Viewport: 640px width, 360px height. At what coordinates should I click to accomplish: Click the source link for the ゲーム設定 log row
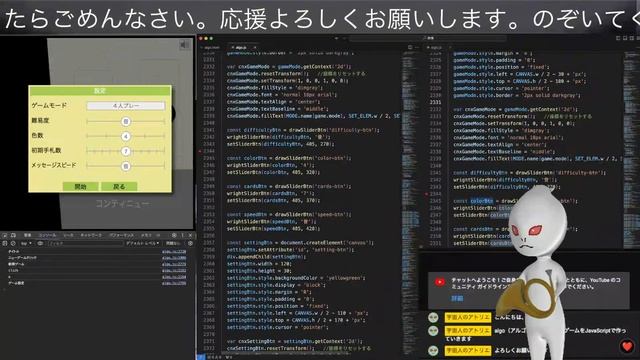(x=174, y=283)
